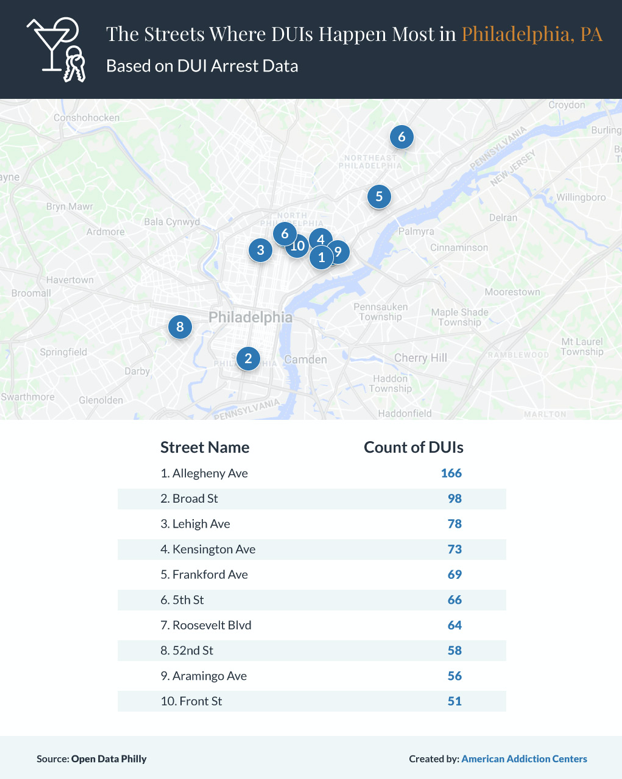This screenshot has width=622, height=779.
Task: Click the count value 73
Action: pyautogui.click(x=455, y=549)
